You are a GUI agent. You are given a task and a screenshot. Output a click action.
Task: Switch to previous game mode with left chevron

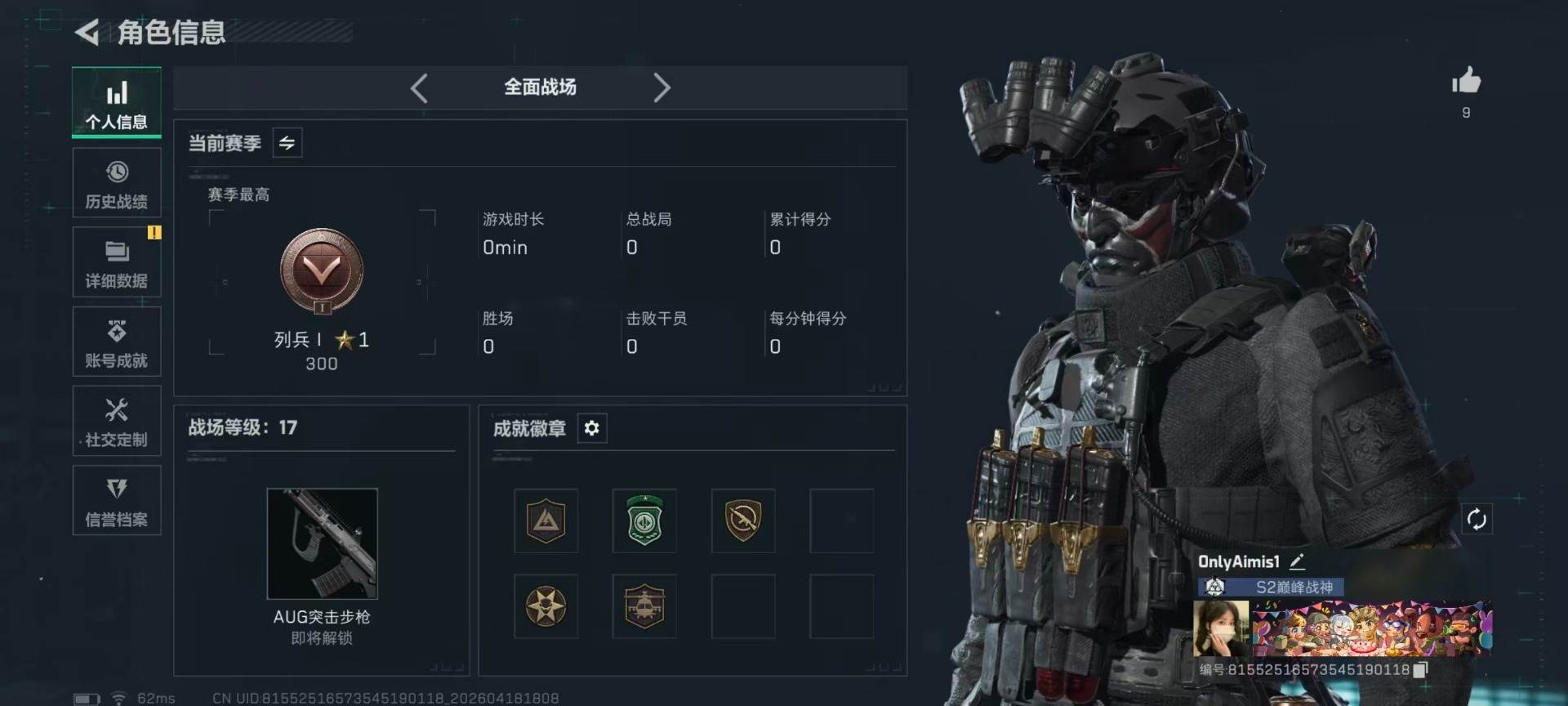pyautogui.click(x=419, y=87)
